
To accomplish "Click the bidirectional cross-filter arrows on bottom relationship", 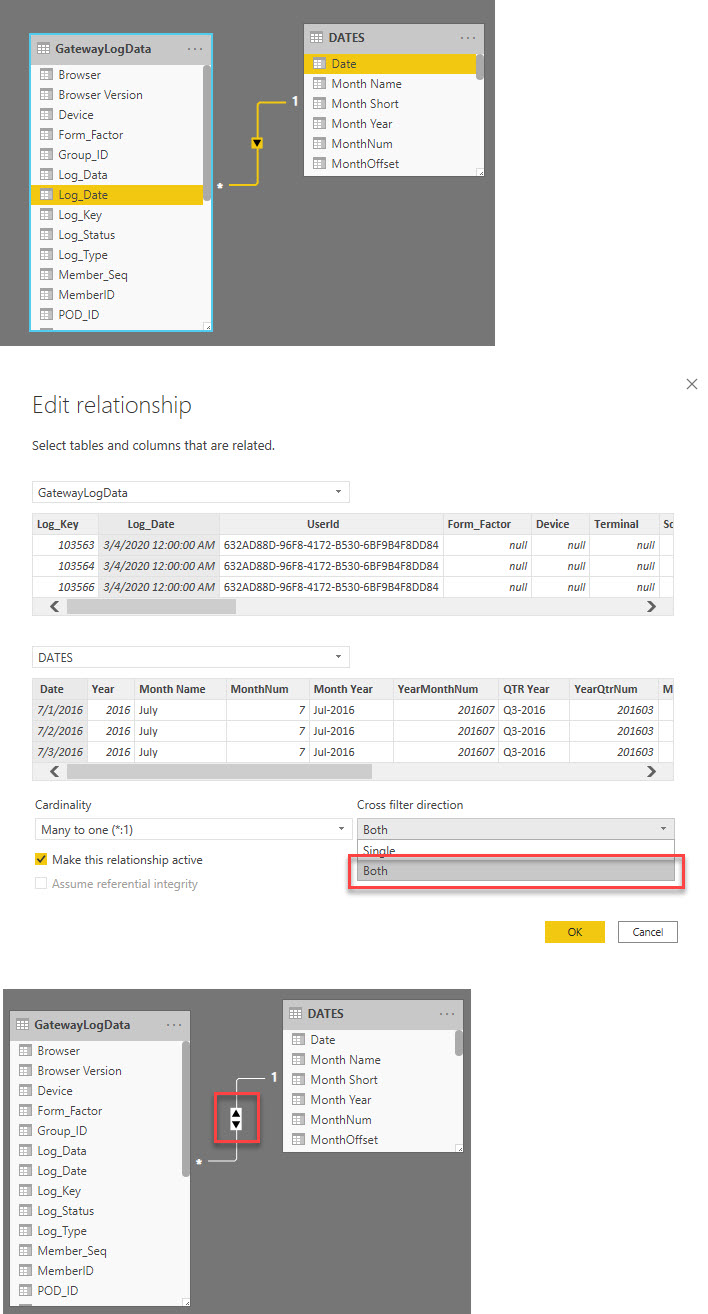I will pyautogui.click(x=236, y=1117).
